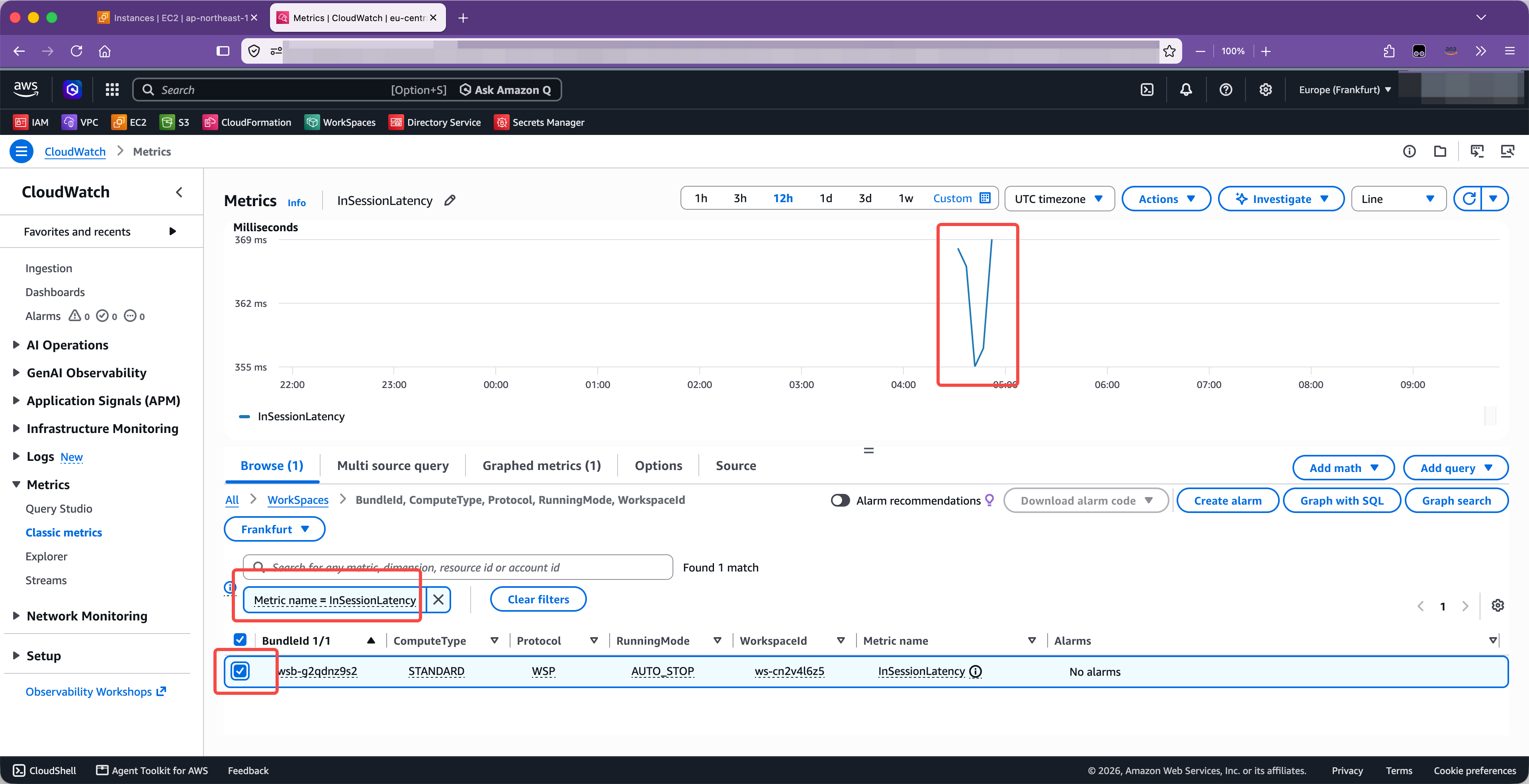The image size is (1529, 784).
Task: Open EC2 from the favorites bar
Action: (129, 122)
